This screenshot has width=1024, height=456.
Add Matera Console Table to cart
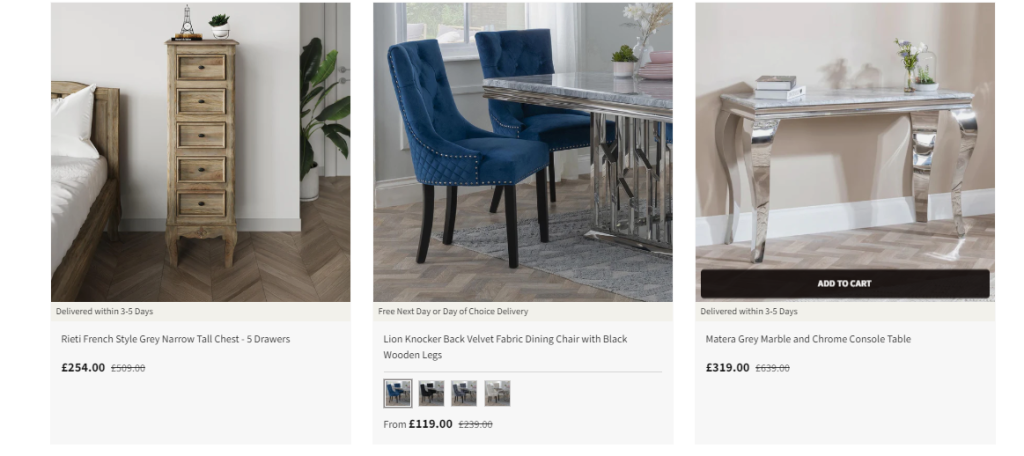844,284
